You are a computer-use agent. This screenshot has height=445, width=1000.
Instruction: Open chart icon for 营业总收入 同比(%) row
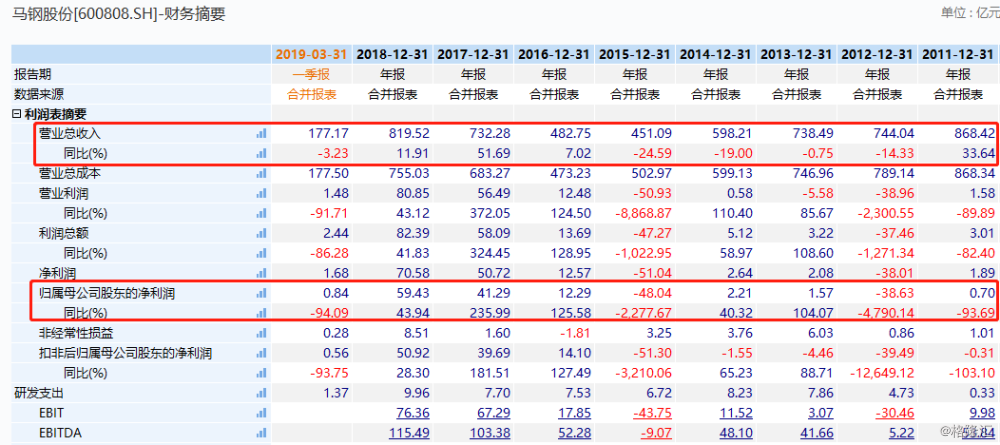[x=261, y=154]
